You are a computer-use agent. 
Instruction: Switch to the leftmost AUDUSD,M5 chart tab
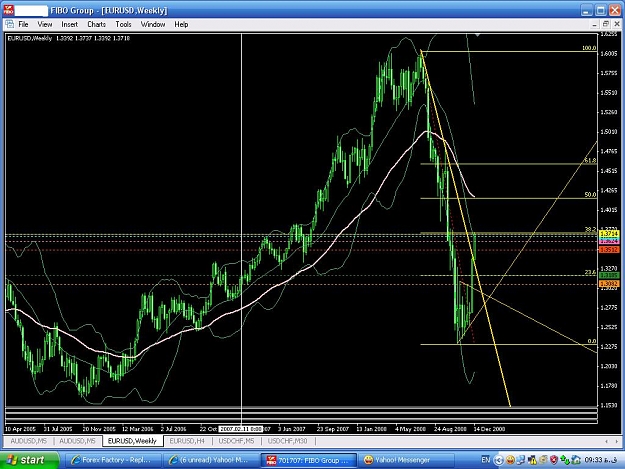28,441
